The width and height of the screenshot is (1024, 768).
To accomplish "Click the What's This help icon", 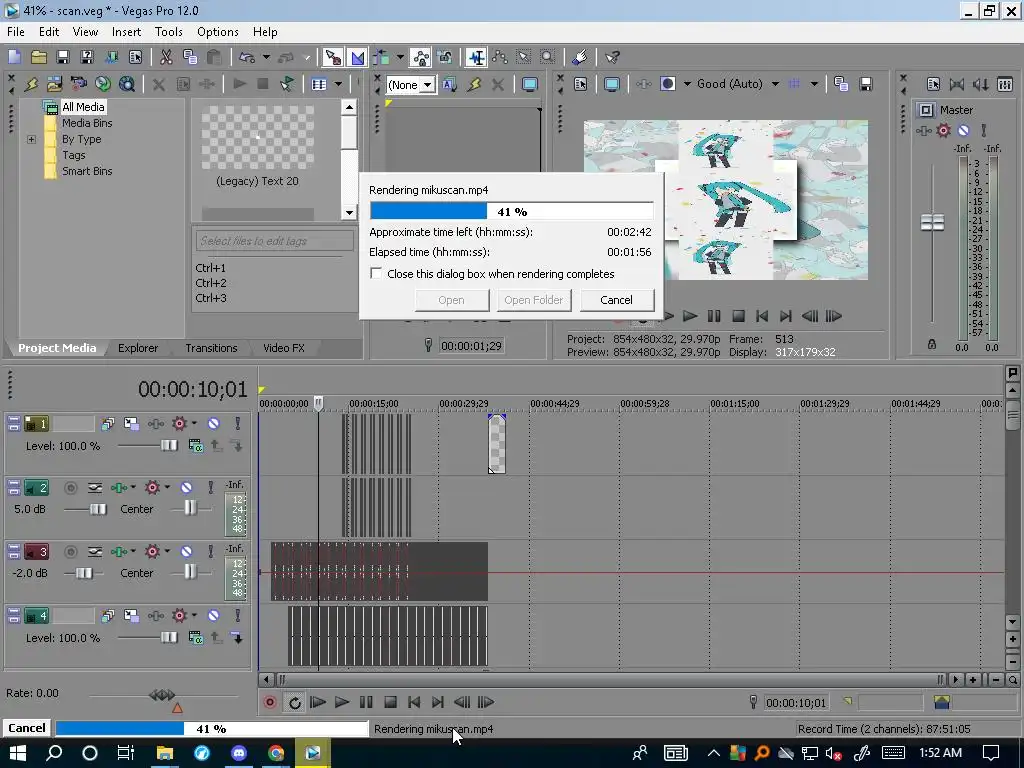I will [x=612, y=57].
